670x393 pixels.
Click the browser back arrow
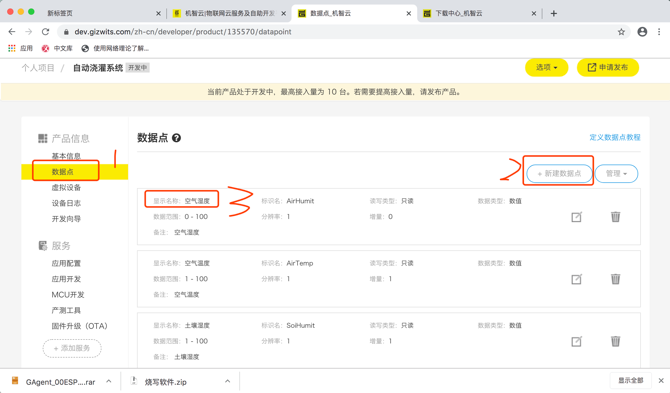[x=12, y=32]
